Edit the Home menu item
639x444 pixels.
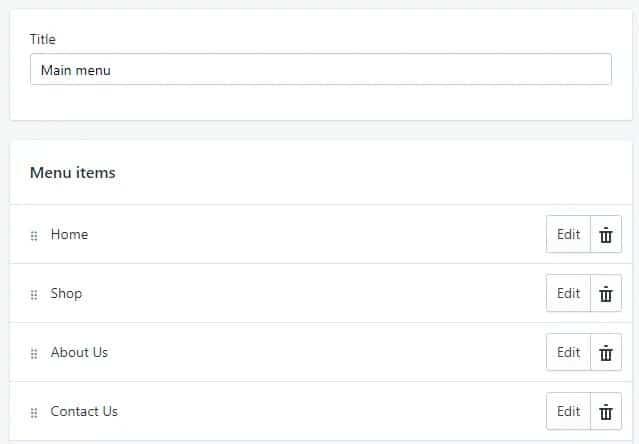click(568, 235)
